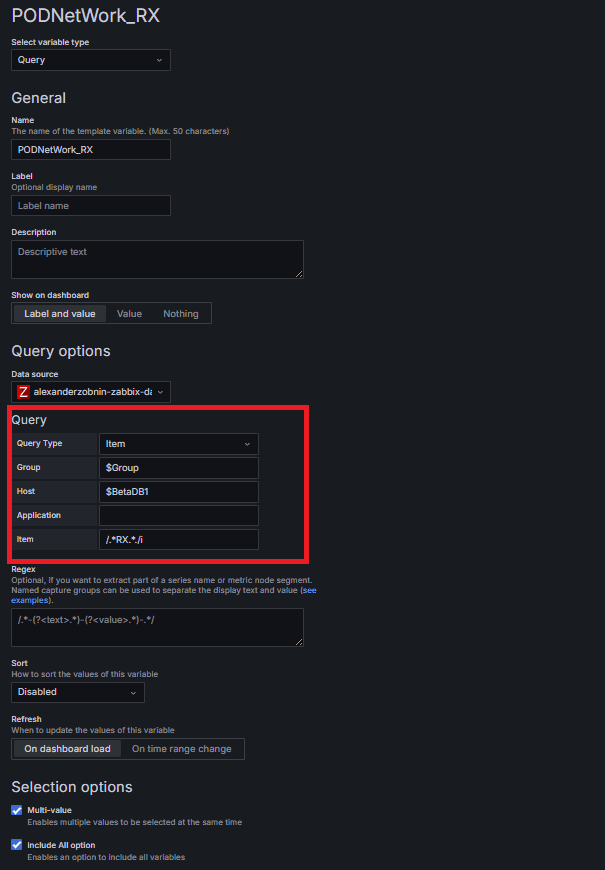Switch refresh to On time range change
Viewport: 605px width, 870px height.
pos(181,749)
